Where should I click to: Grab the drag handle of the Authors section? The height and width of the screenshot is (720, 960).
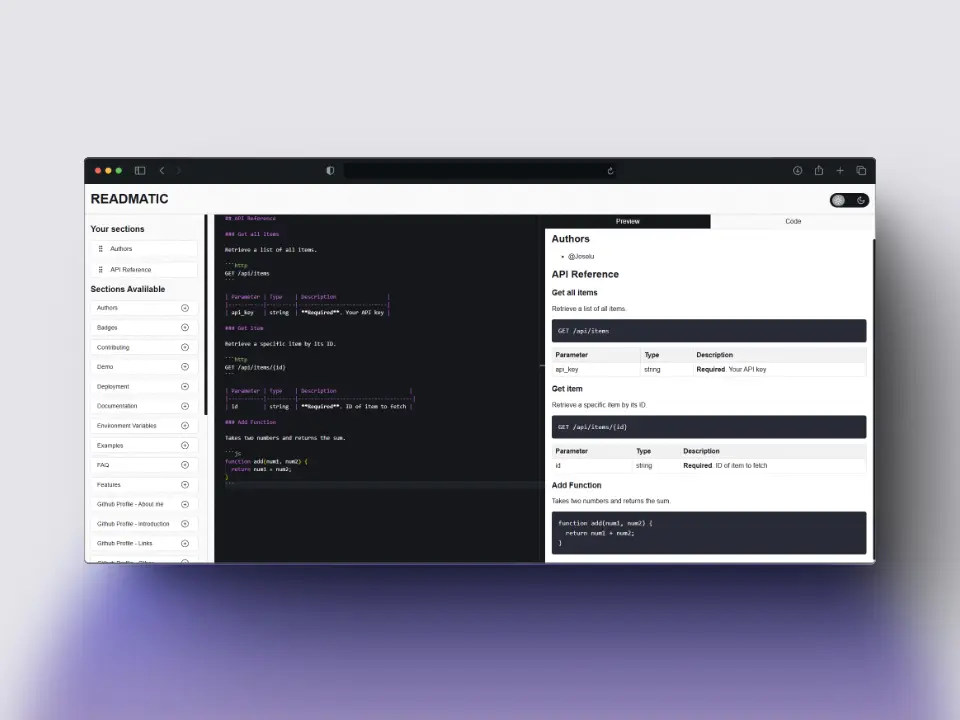pos(100,249)
